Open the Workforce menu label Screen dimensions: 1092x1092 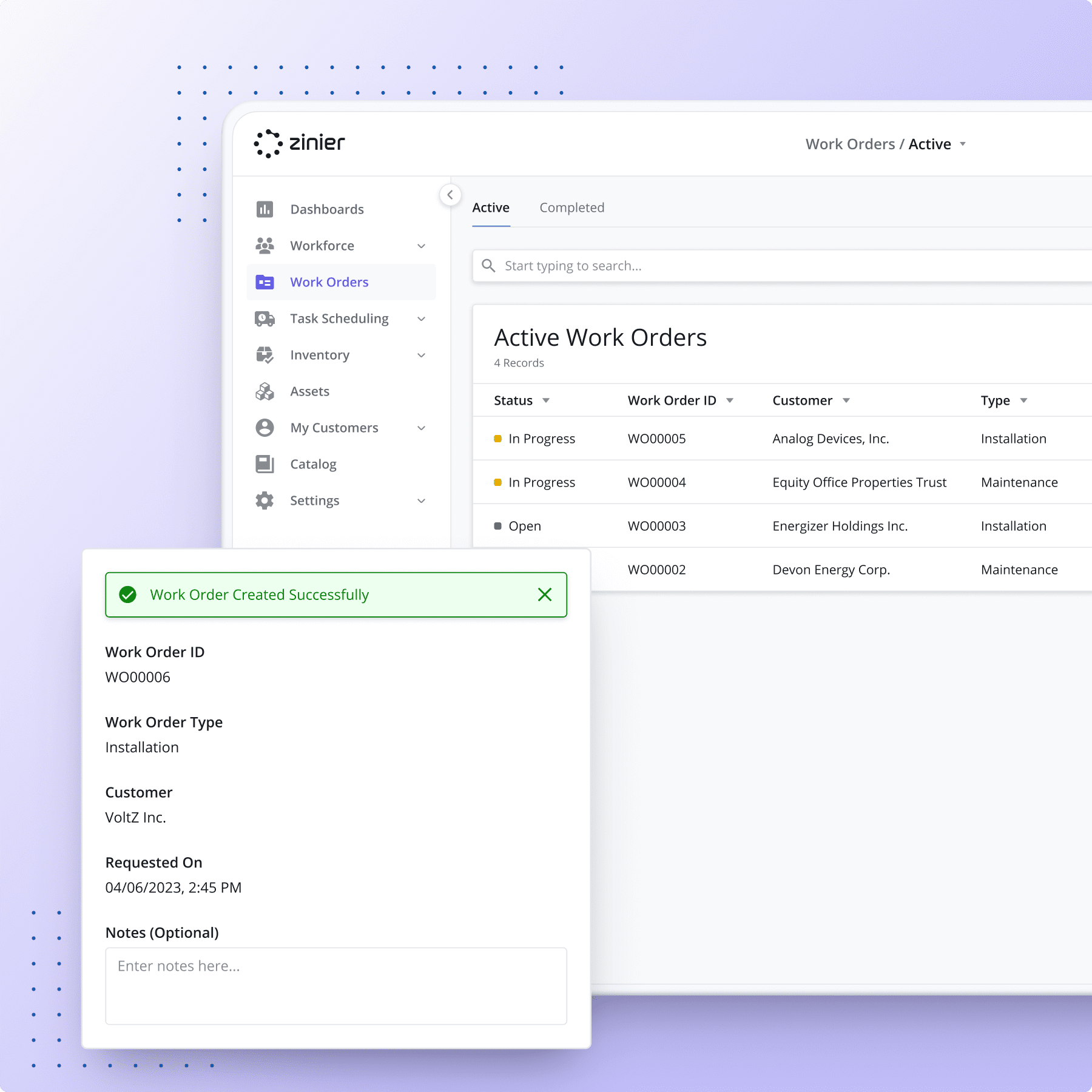coord(322,246)
